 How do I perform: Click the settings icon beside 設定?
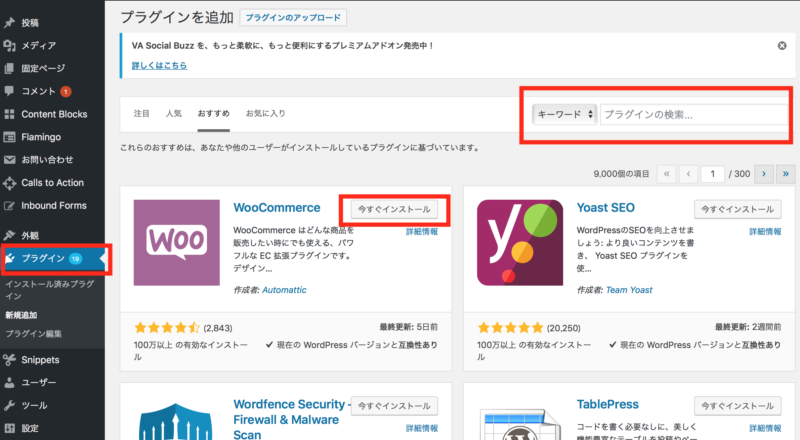tap(9, 428)
